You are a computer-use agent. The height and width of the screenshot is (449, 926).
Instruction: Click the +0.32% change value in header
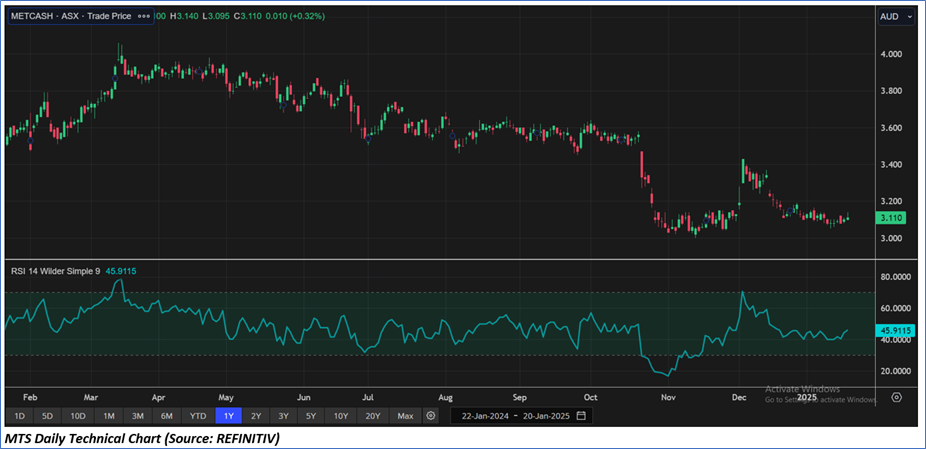click(x=307, y=17)
